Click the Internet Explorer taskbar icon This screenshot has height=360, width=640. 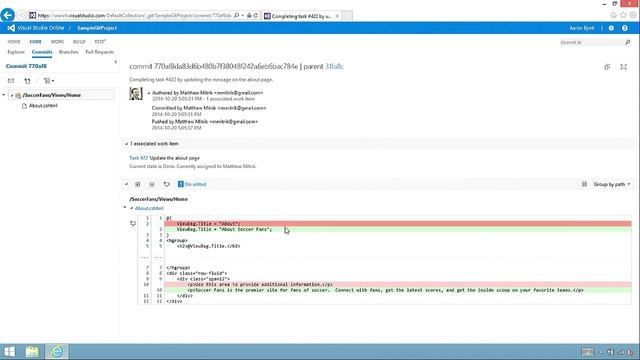pos(57,351)
